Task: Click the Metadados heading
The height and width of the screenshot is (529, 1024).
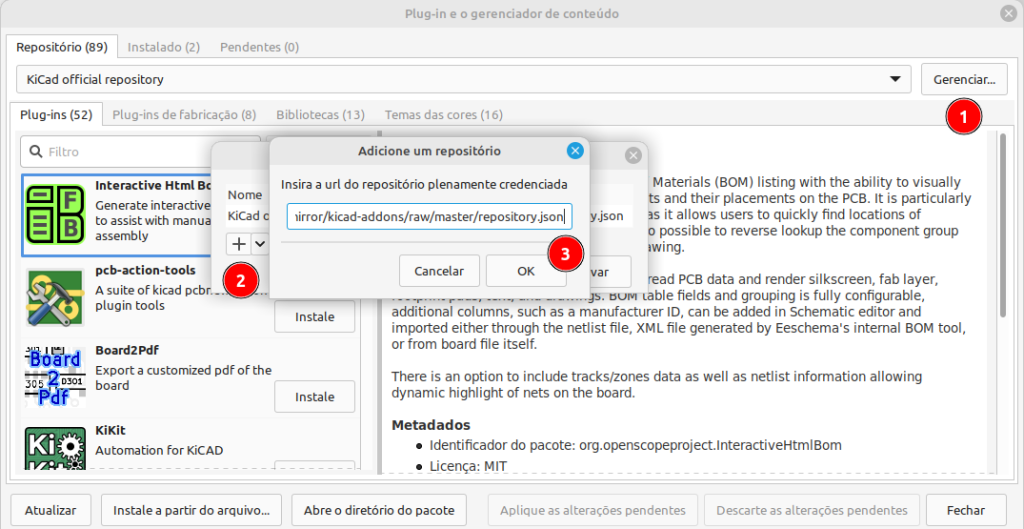Action: pos(430,425)
